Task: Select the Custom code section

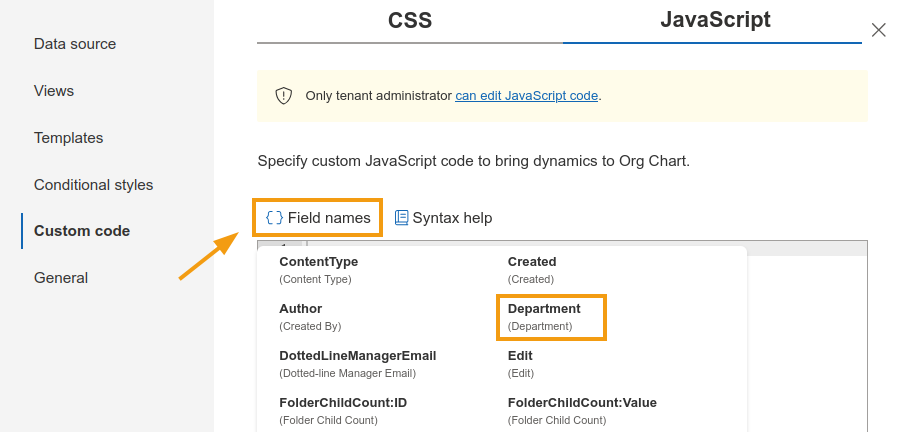Action: [82, 231]
